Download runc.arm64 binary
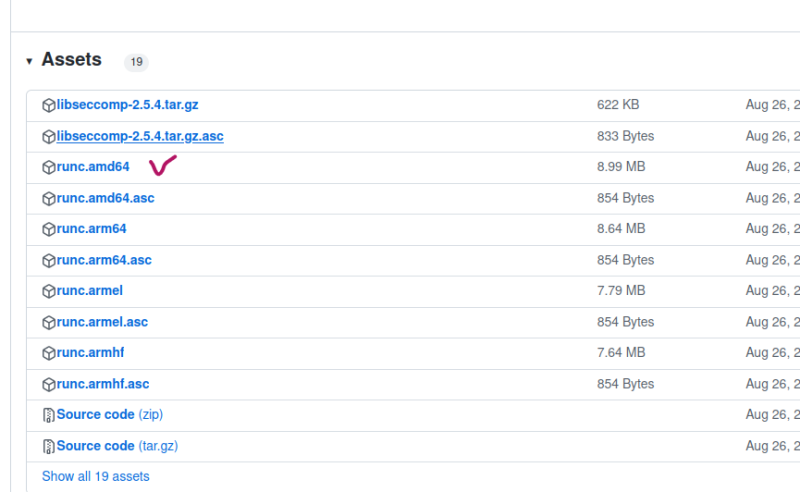 click(x=91, y=229)
